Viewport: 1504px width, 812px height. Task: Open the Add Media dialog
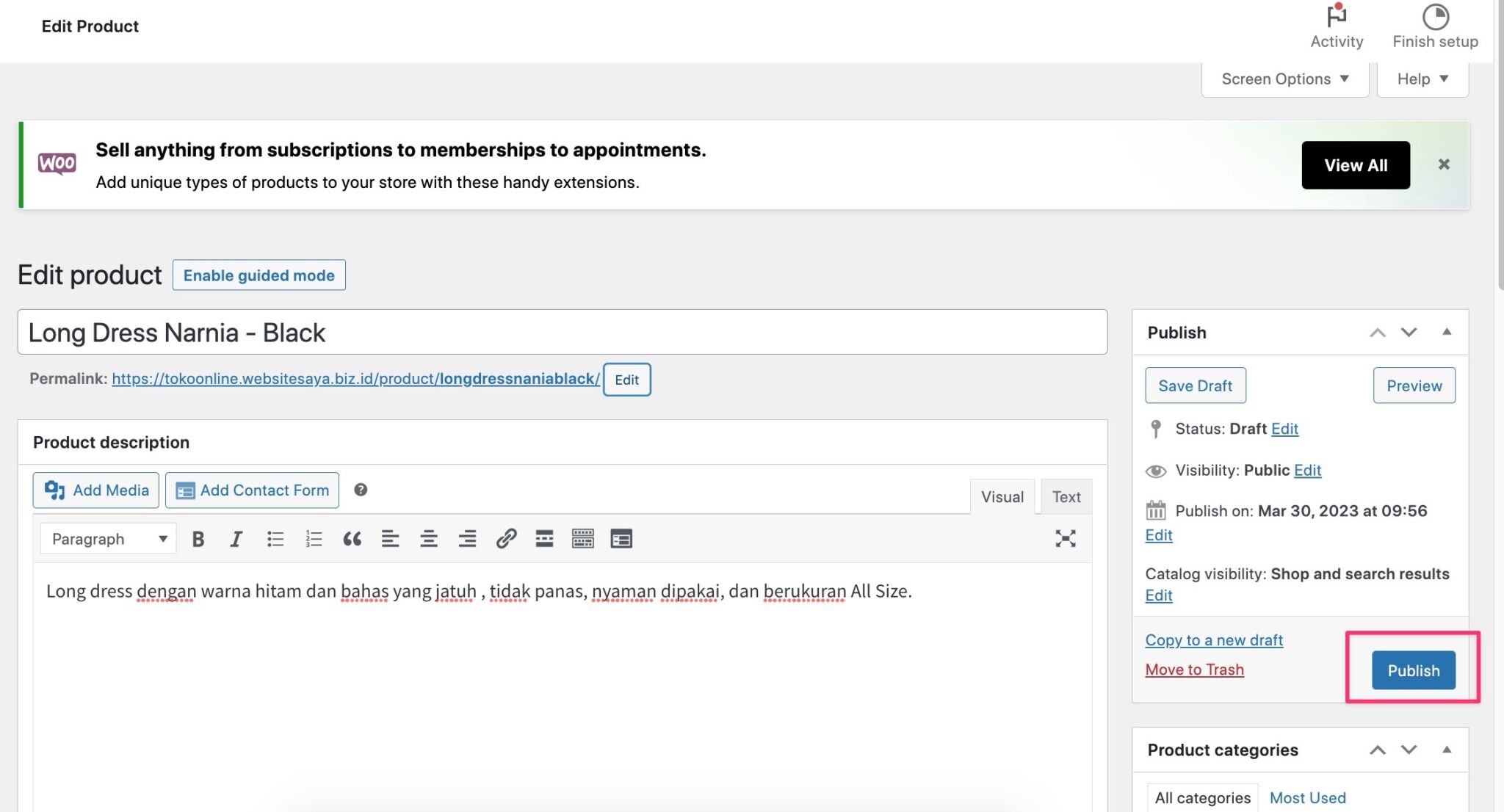pos(95,490)
